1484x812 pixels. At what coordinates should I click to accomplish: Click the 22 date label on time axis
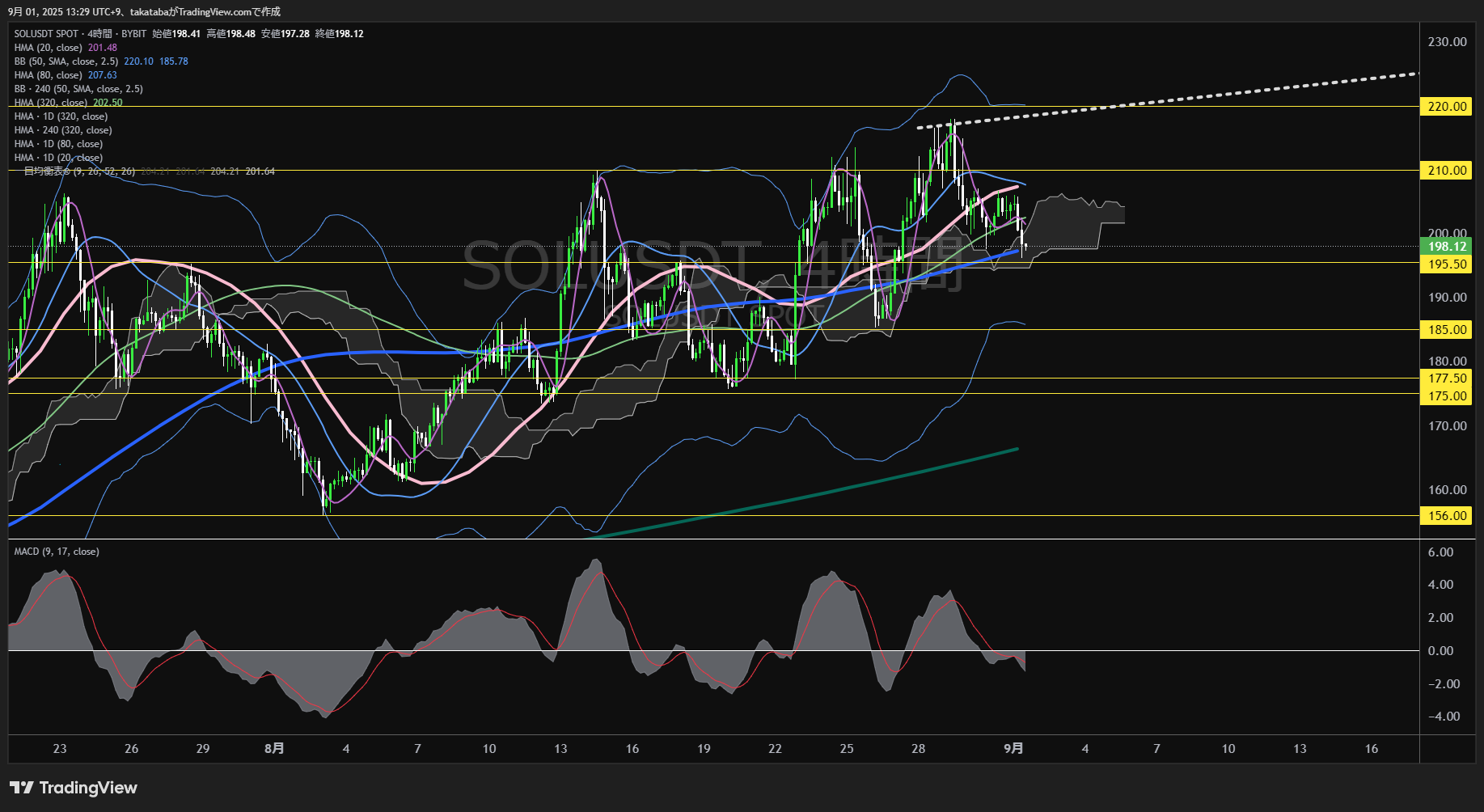(775, 748)
